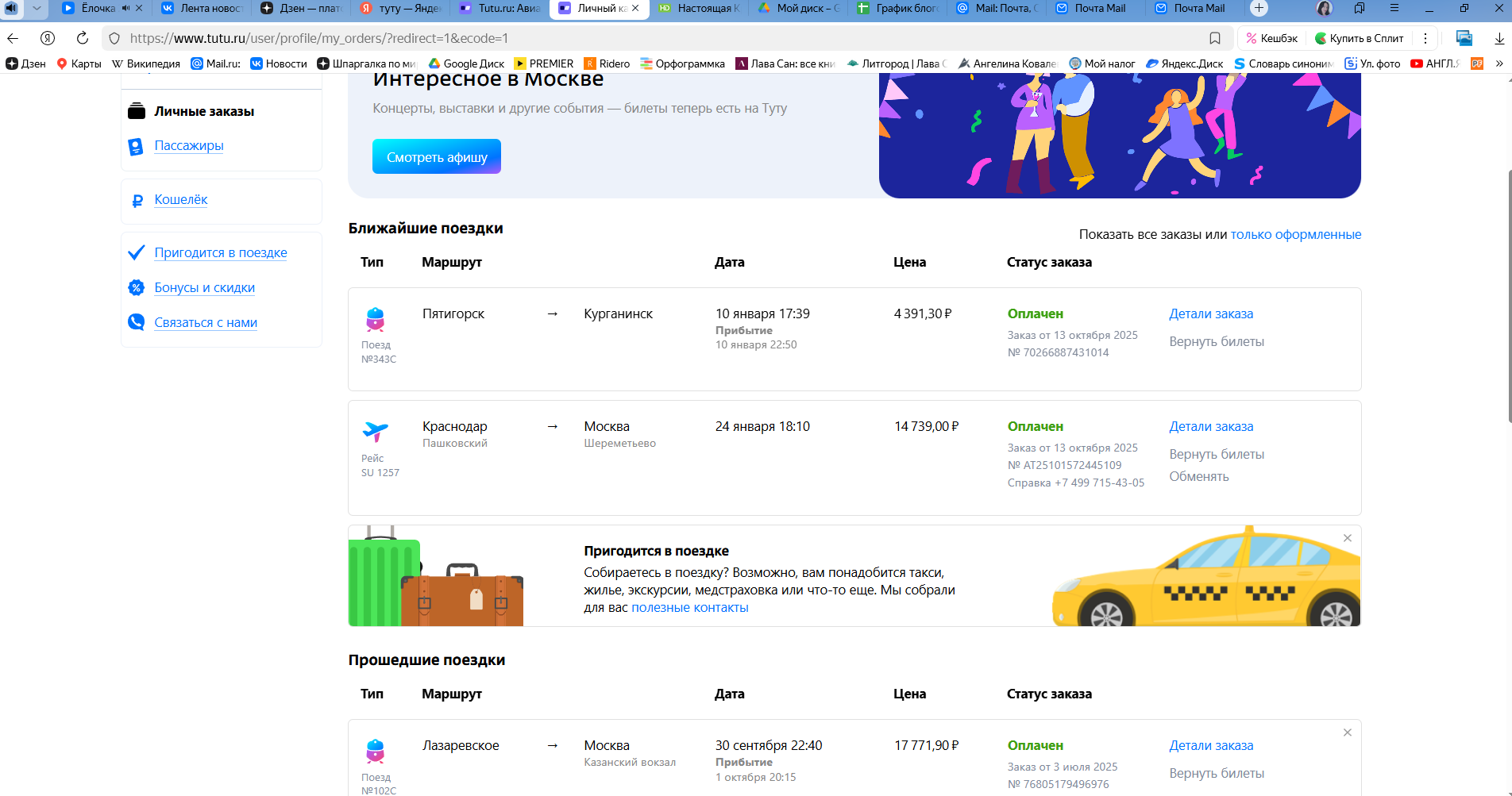Close the Личный кабинет tab

635,8
